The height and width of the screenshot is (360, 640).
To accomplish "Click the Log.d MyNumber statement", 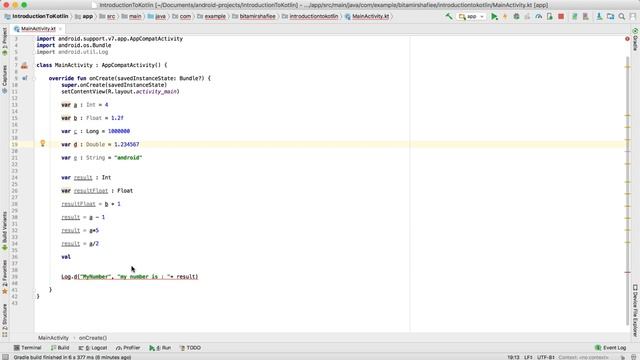I will tap(130, 277).
